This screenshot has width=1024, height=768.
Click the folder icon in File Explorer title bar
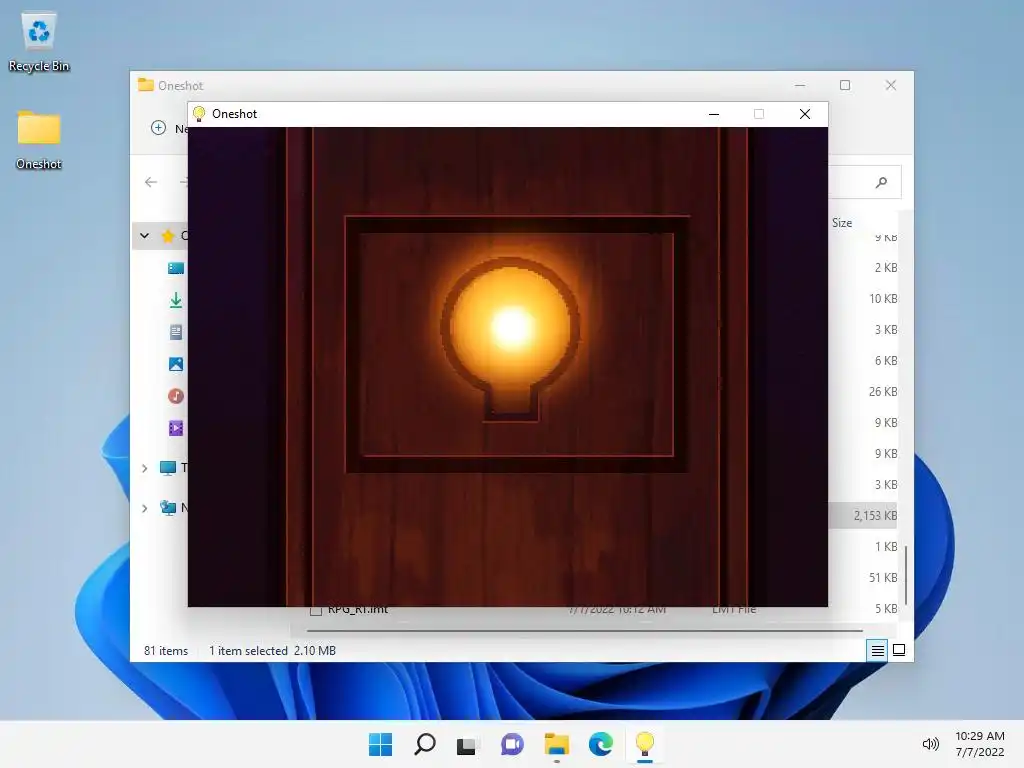[x=146, y=85]
